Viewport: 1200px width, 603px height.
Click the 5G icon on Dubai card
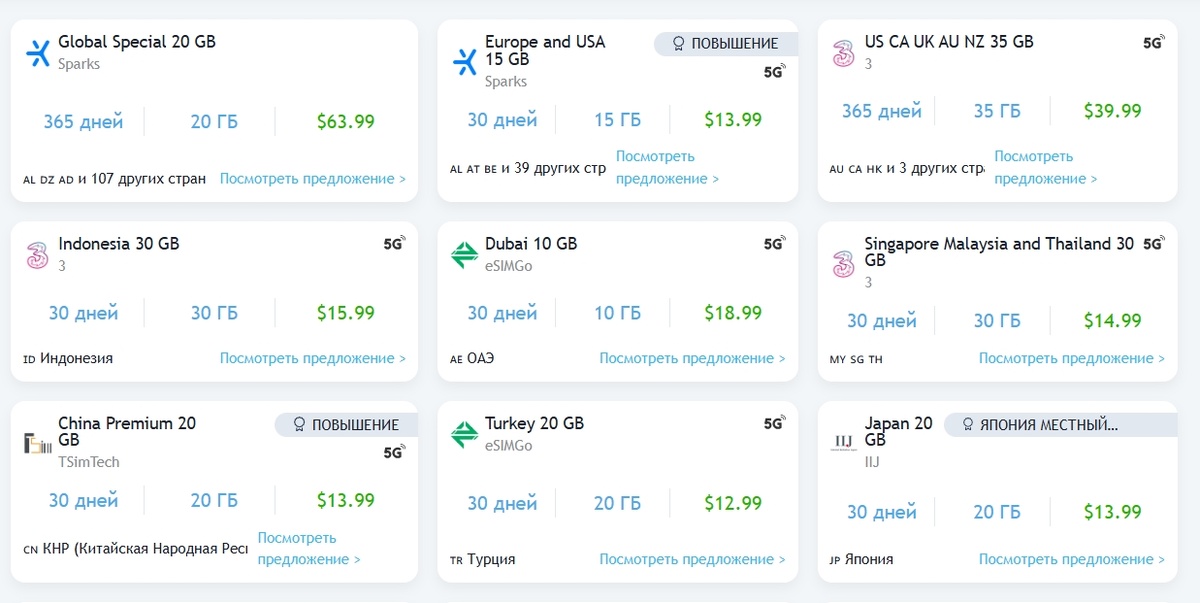(x=775, y=243)
